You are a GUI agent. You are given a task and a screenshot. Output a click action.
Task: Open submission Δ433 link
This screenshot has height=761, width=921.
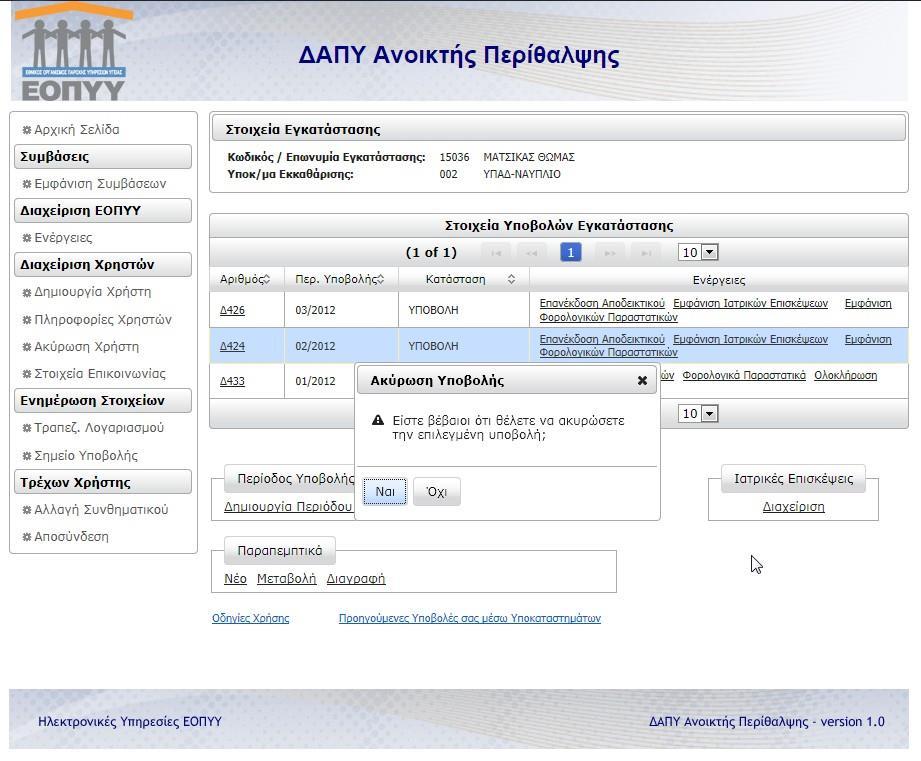click(x=232, y=381)
